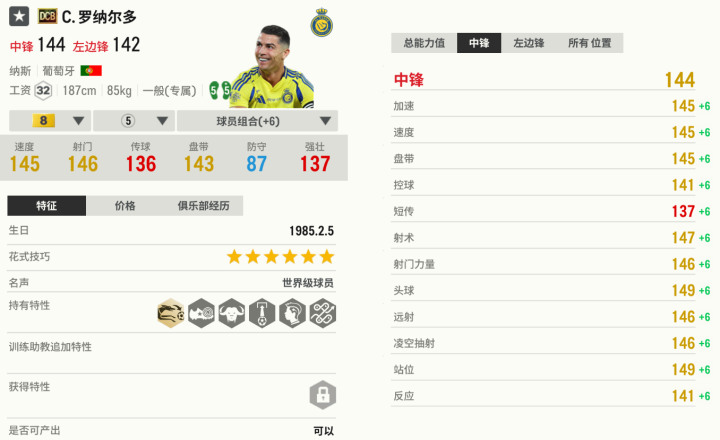This screenshot has height=440, width=720.
Task: Click the C. Ronaldo player portrait
Action: pos(272,67)
